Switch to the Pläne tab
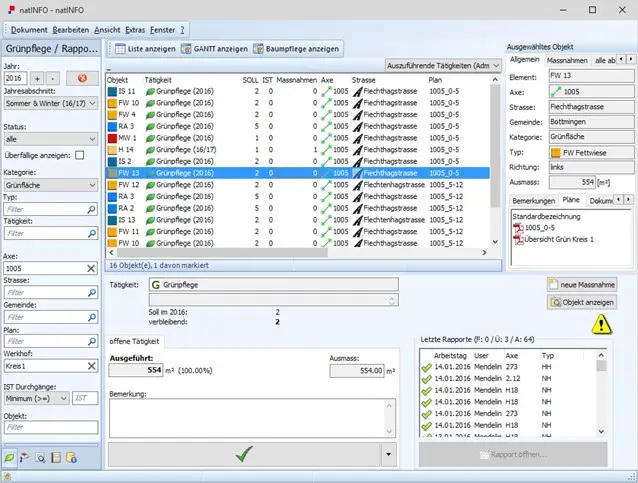This screenshot has width=638, height=483. coord(571,200)
